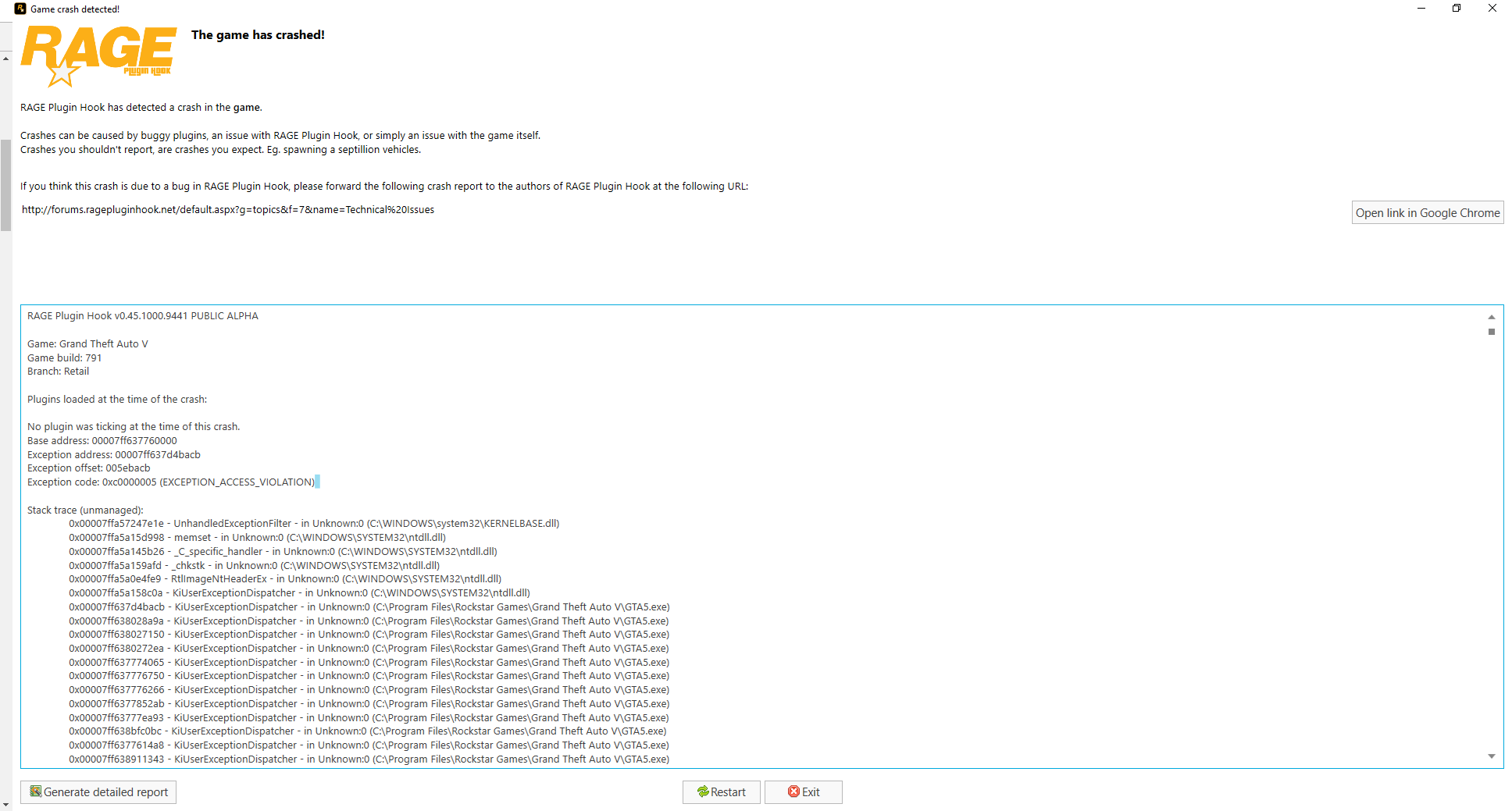Click 'Crashes you shouldn't report' sentence
The height and width of the screenshot is (811, 1512).
point(220,150)
